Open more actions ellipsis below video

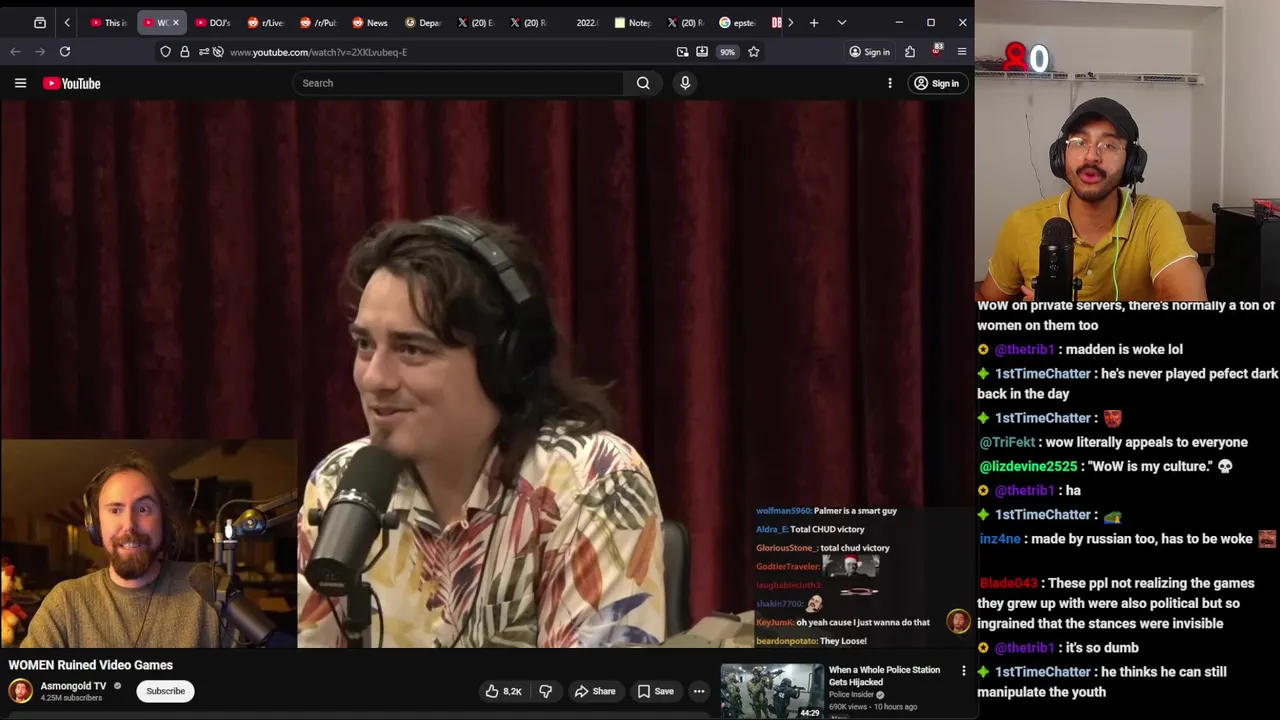(699, 691)
